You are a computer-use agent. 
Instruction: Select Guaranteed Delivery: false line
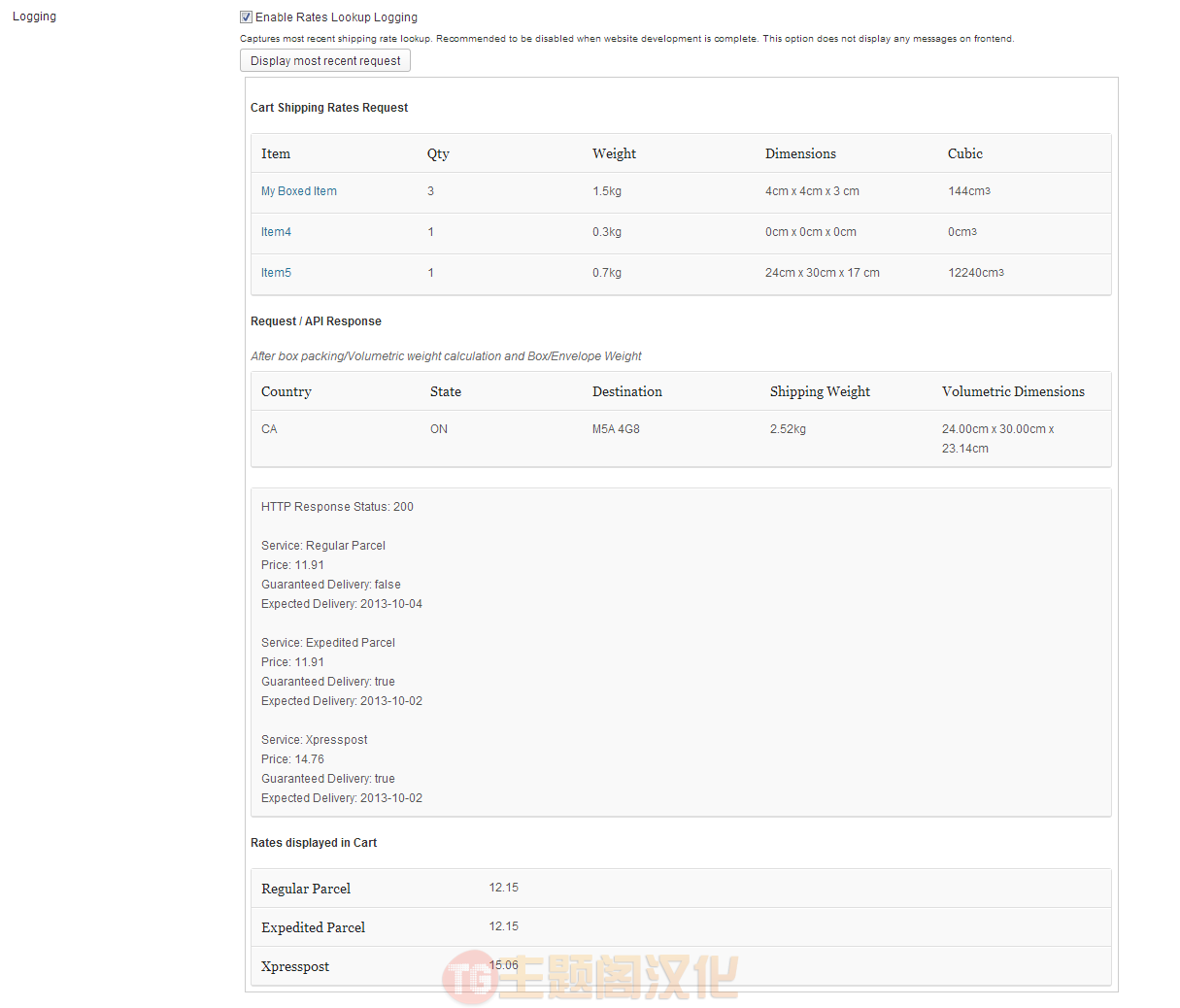(331, 585)
